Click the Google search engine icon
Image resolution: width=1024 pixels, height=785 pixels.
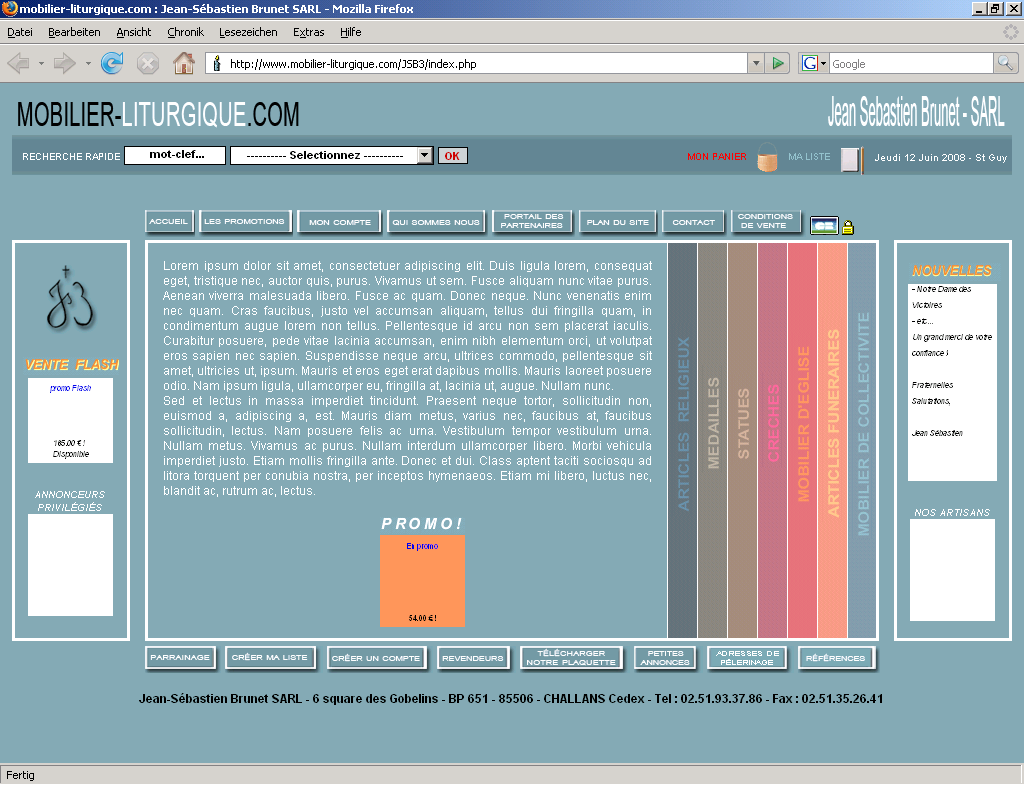point(810,63)
